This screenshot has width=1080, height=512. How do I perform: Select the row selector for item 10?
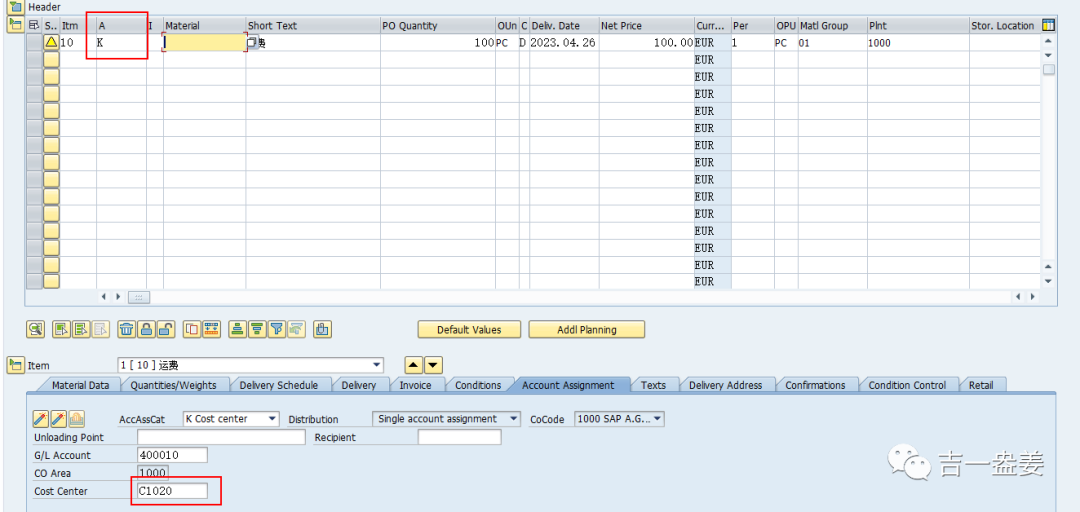pos(34,43)
